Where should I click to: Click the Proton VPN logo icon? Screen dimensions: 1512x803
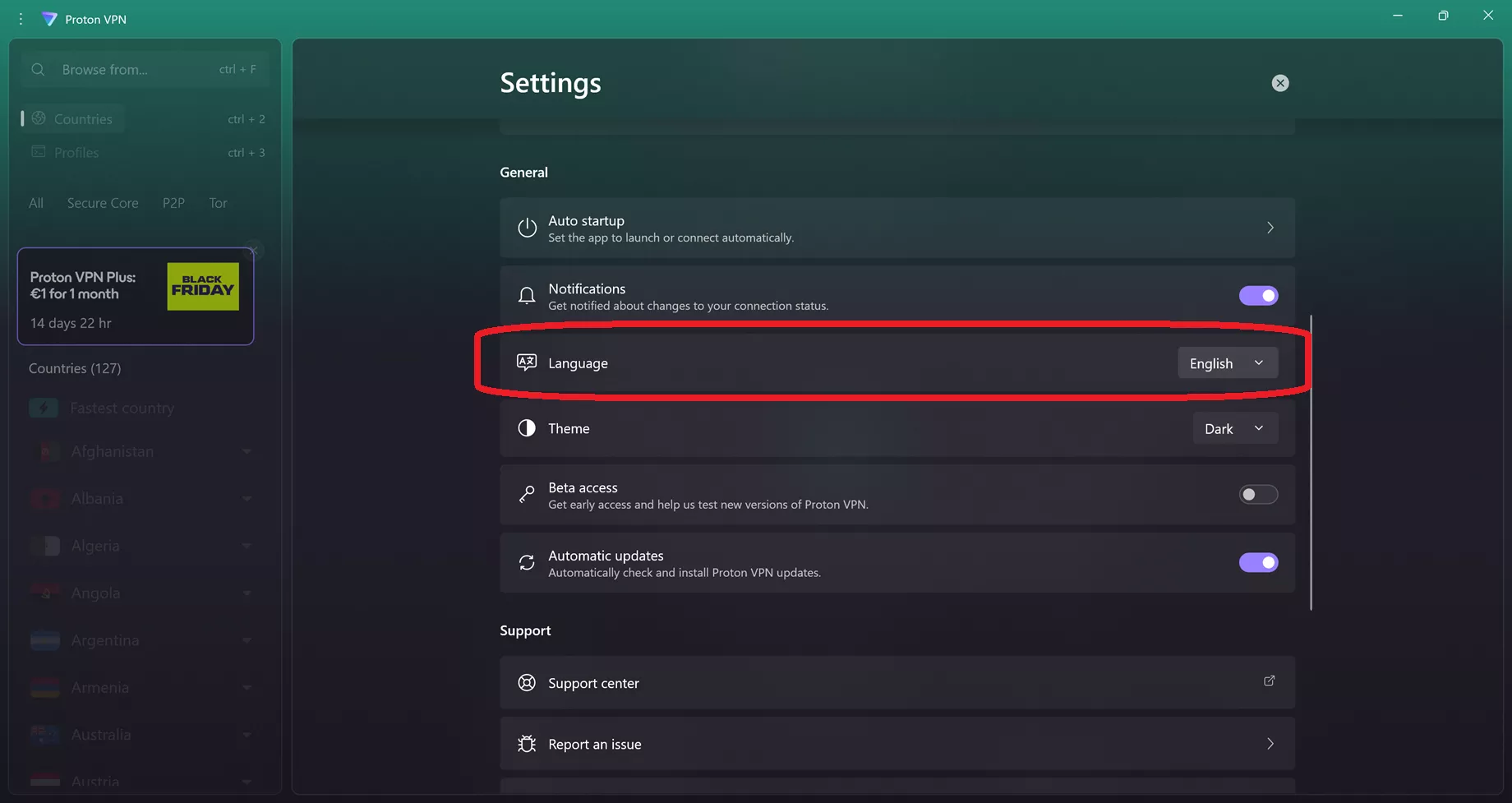point(49,19)
